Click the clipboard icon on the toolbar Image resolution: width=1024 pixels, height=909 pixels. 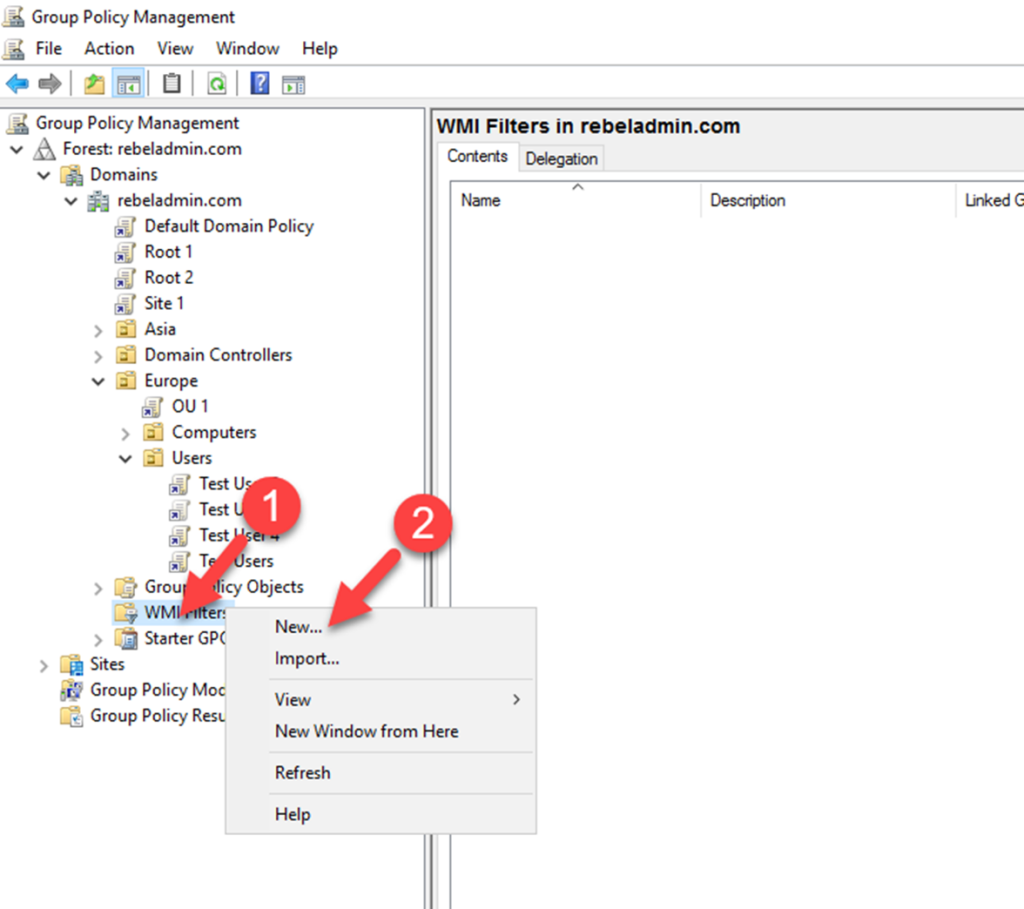point(170,83)
